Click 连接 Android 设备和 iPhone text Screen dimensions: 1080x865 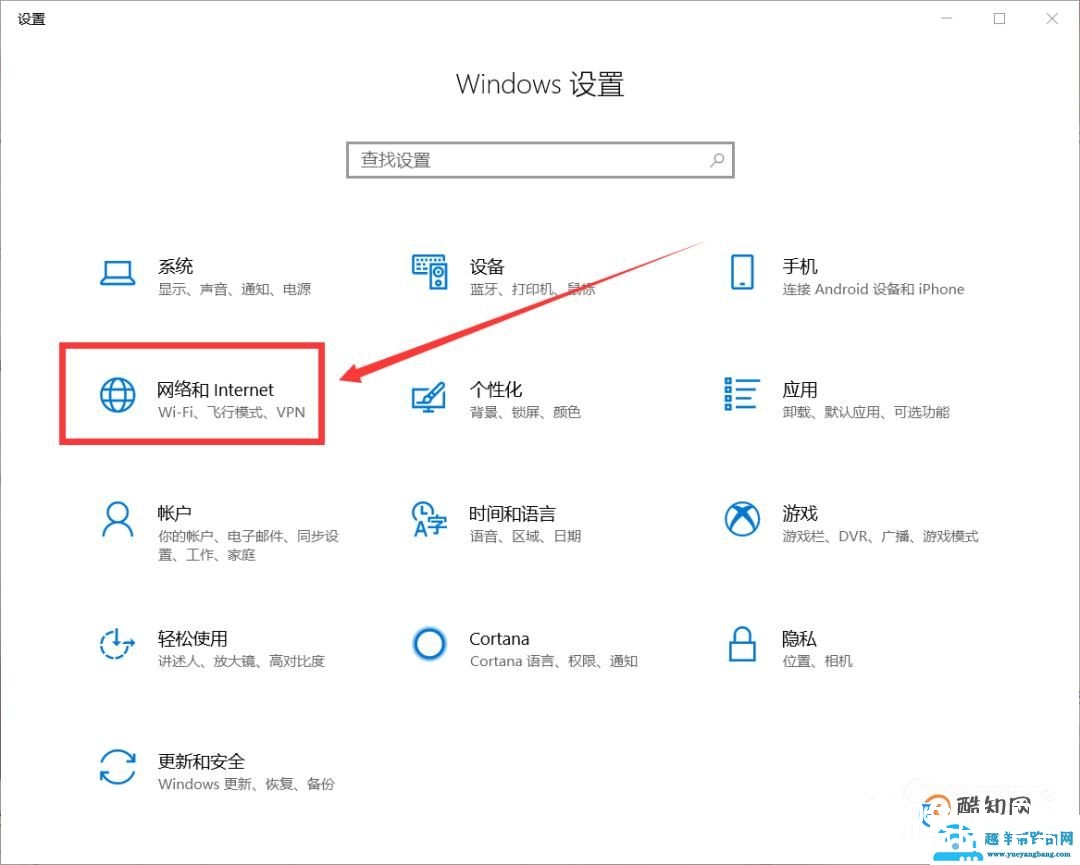(x=873, y=289)
